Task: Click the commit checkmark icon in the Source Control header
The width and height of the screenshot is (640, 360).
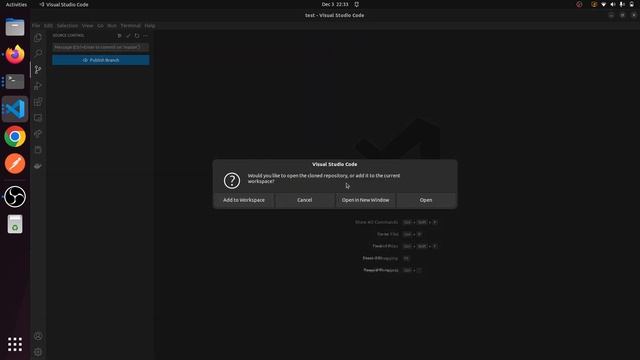Action: point(128,36)
